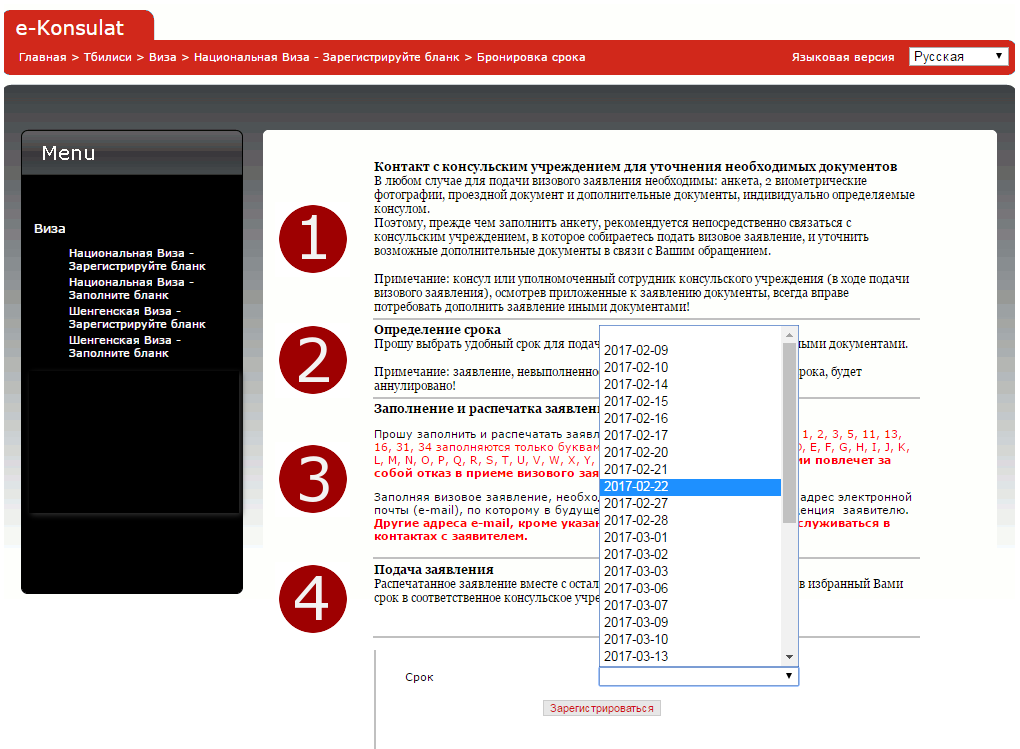The image size is (1020, 749).
Task: Choose date 2017-02-28 in list
Action: (x=690, y=520)
